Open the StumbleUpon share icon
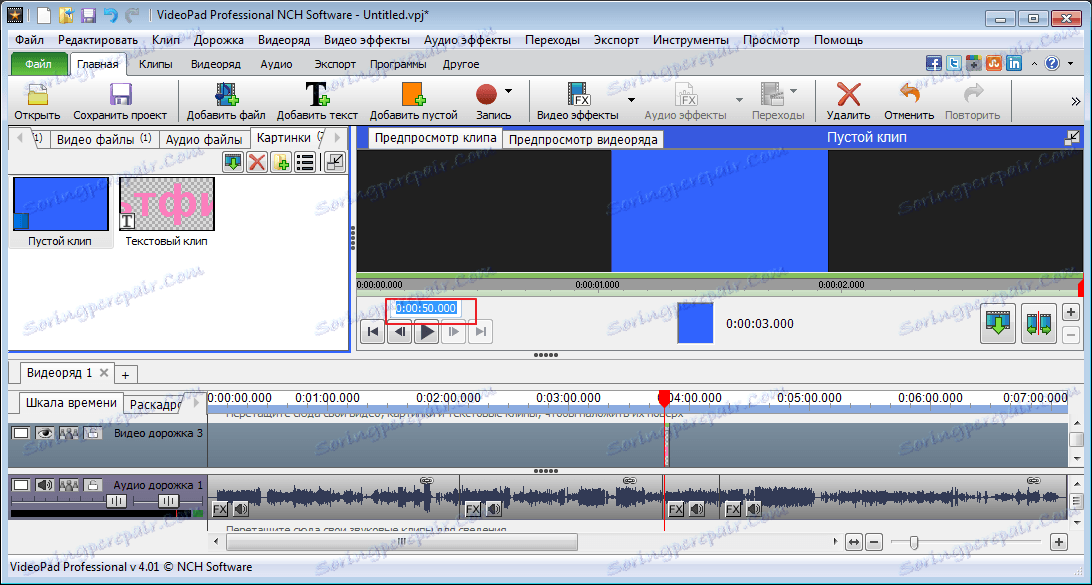 click(x=994, y=63)
